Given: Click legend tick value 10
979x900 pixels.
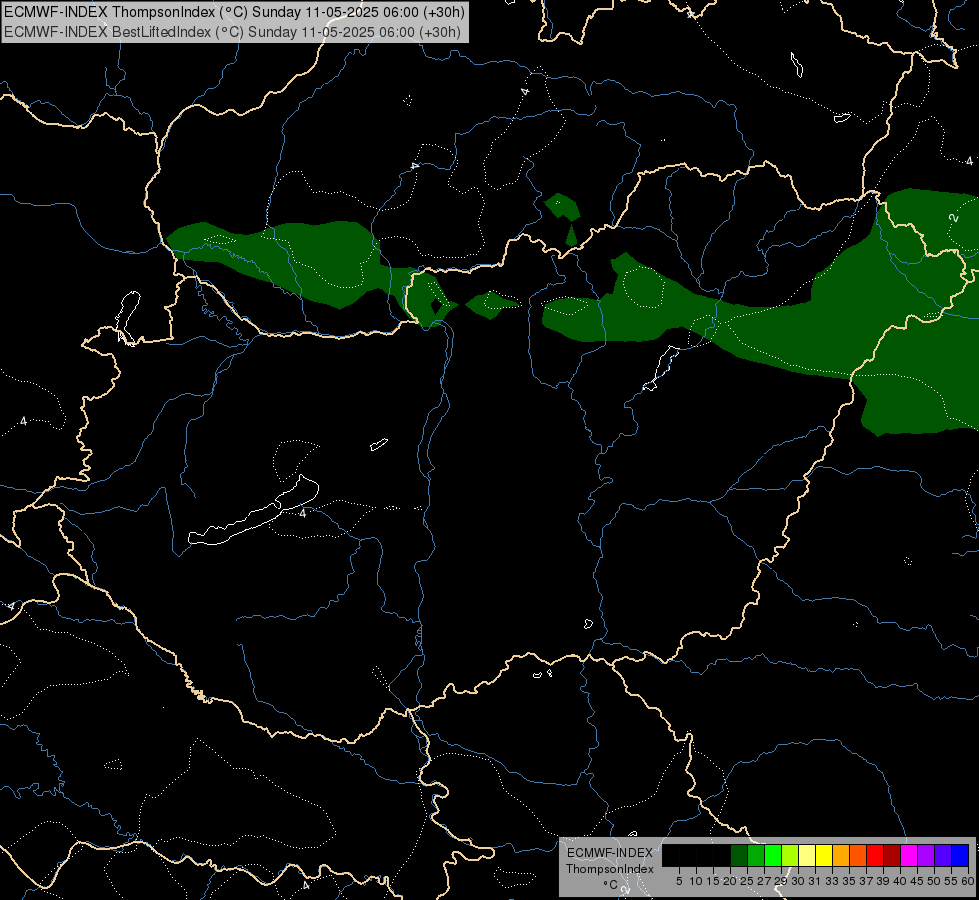Looking at the screenshot, I should pos(696,881).
